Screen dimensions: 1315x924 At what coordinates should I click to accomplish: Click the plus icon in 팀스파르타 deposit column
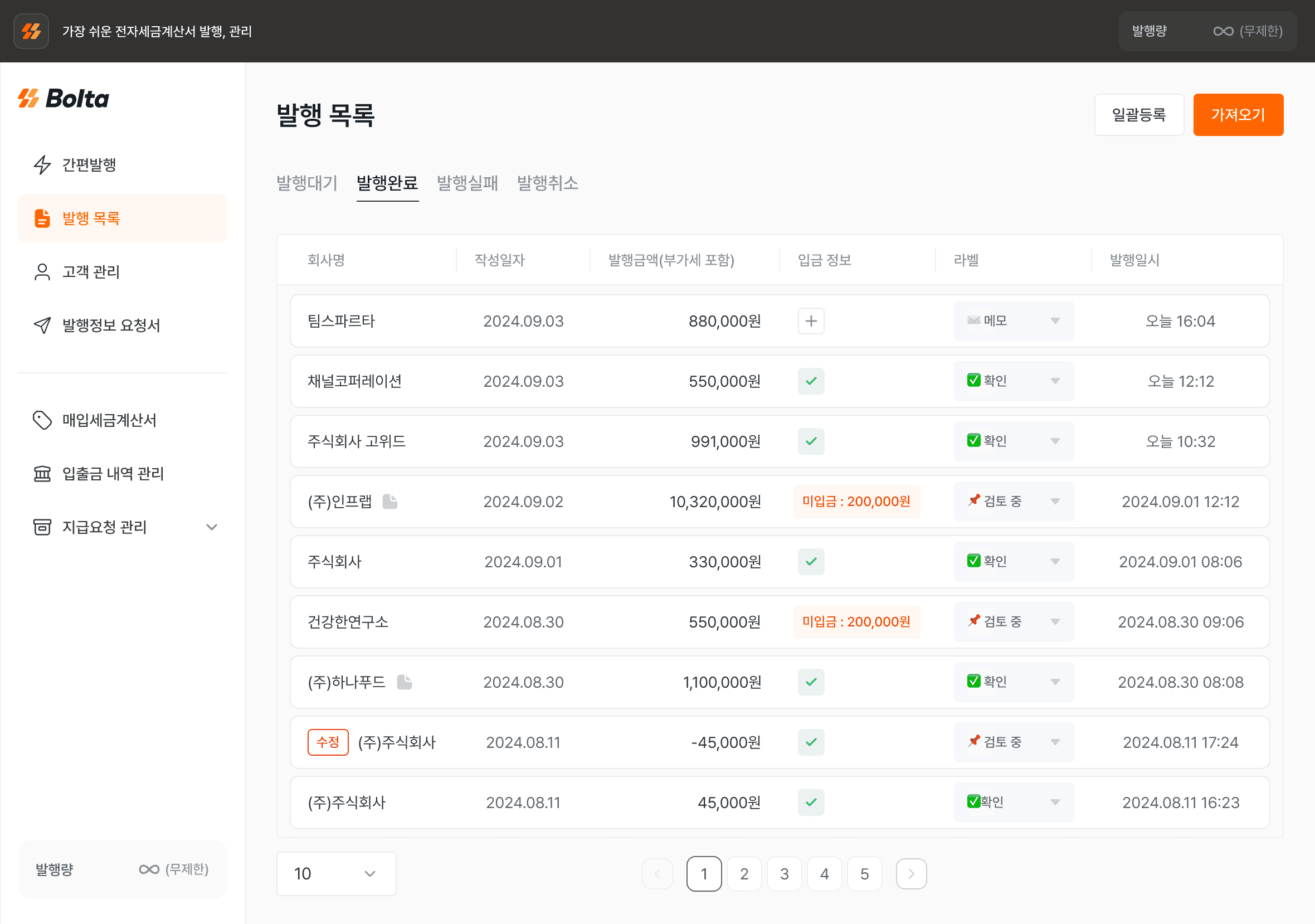pos(811,322)
